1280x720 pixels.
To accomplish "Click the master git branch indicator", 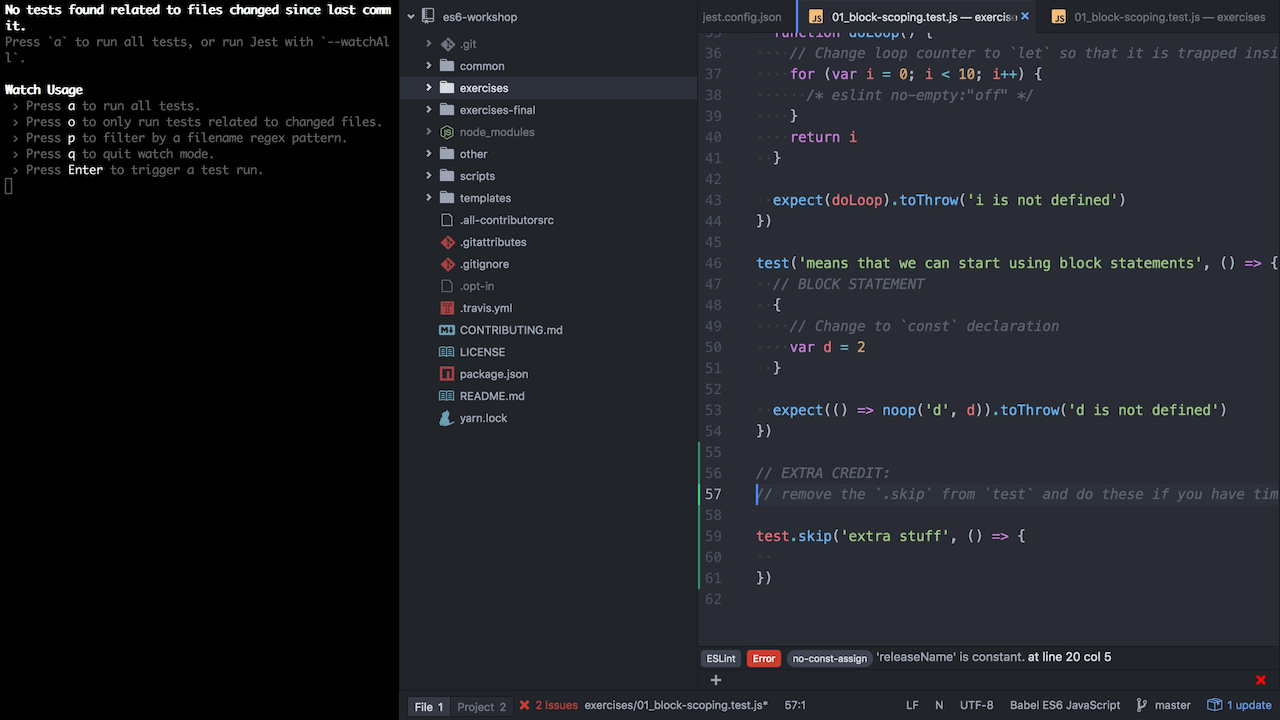I will click(1164, 706).
